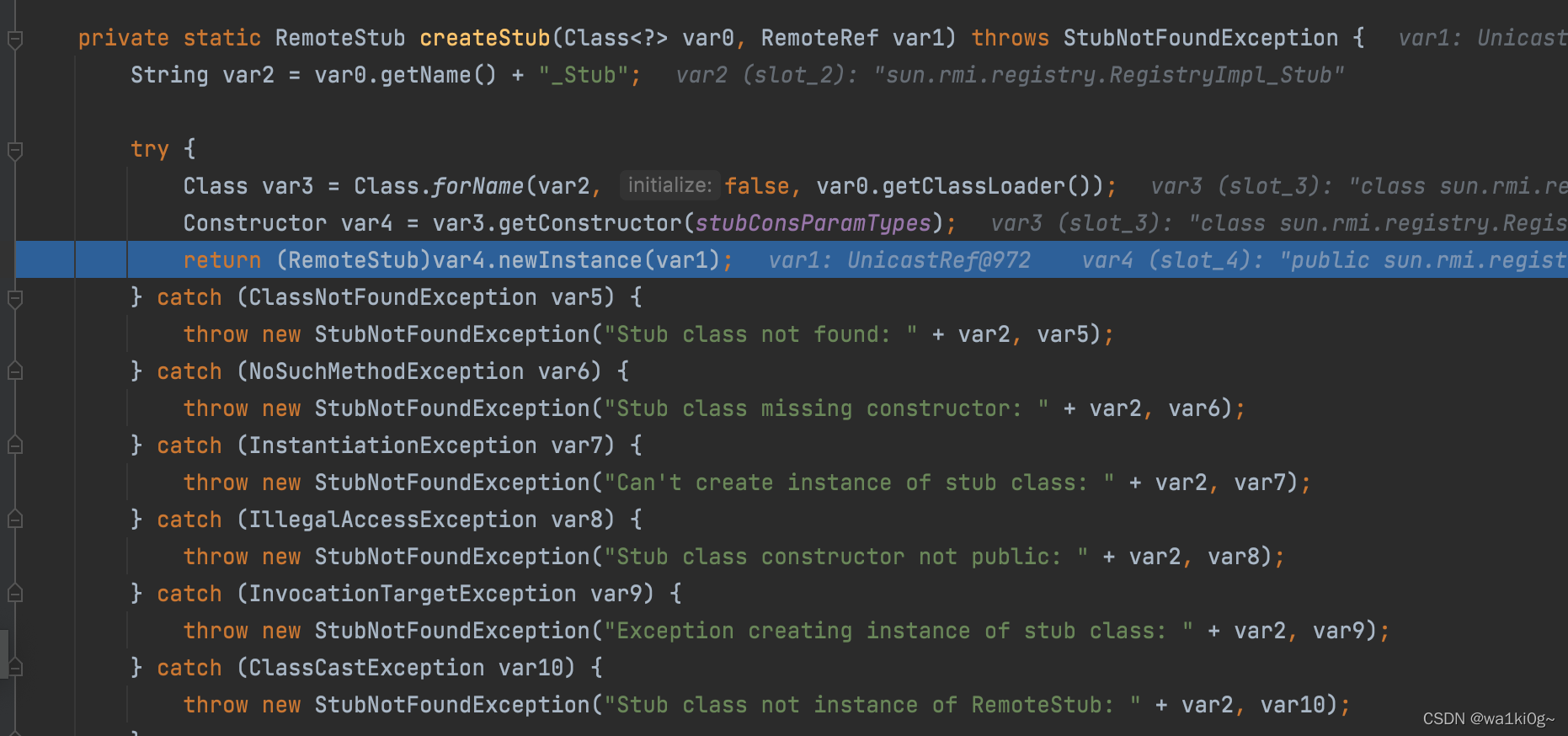The height and width of the screenshot is (736, 1568).
Task: Click the var9 catch parameter
Action: click(x=616, y=594)
